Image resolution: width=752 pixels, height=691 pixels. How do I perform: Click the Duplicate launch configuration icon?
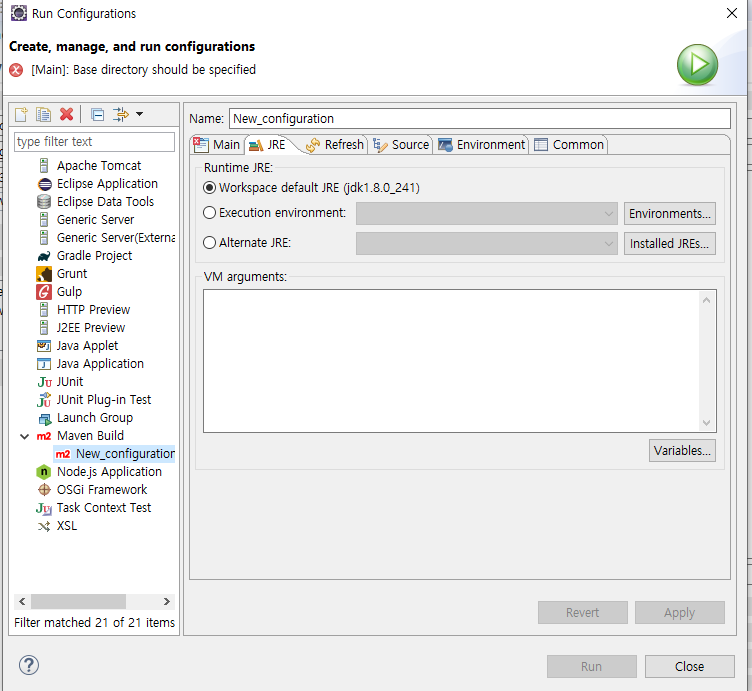coord(44,115)
